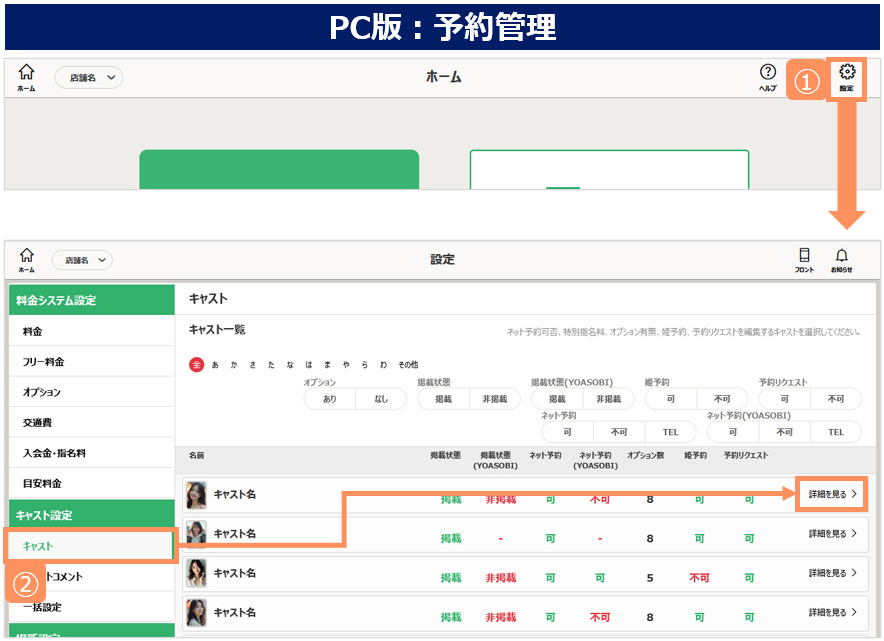
Task: Open ヘルプ via the question mark icon
Action: [767, 76]
